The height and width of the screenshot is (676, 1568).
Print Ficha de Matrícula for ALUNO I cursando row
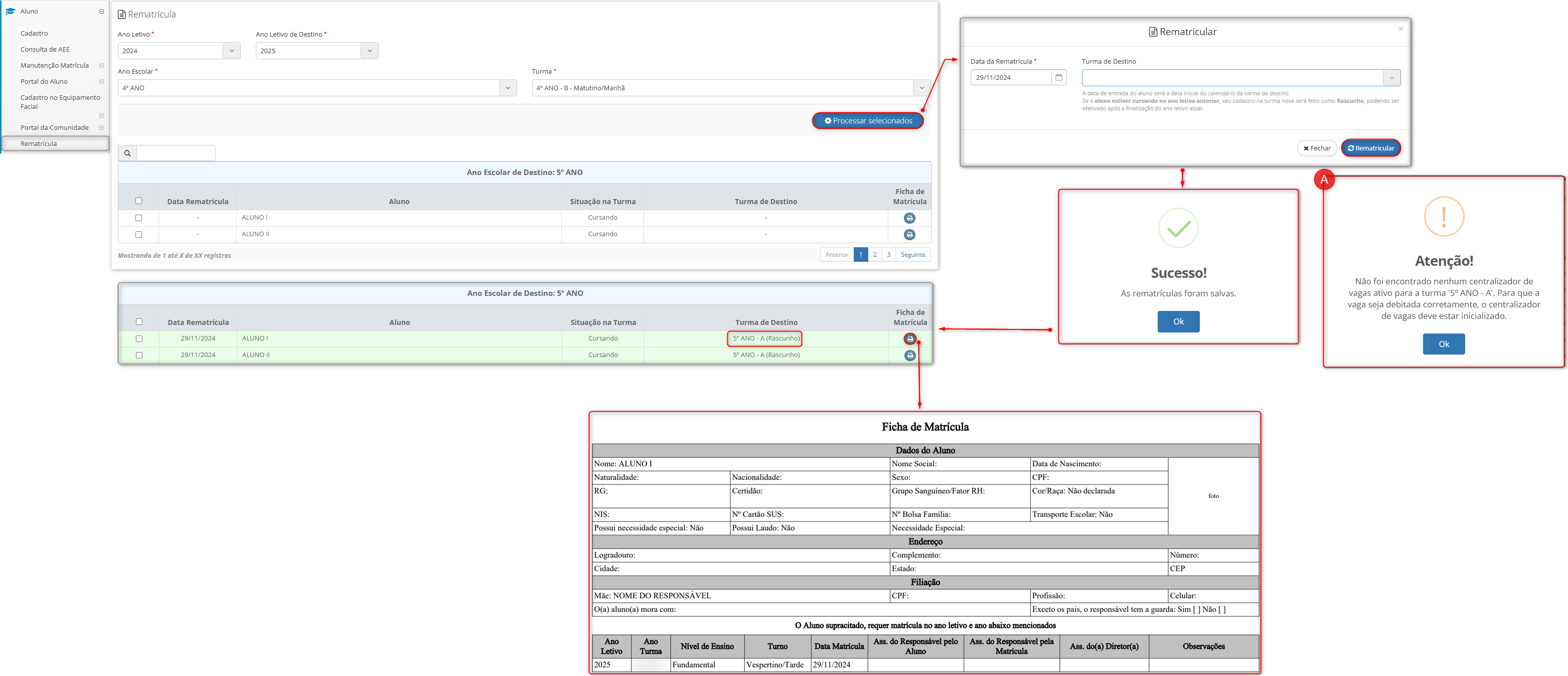click(x=909, y=218)
